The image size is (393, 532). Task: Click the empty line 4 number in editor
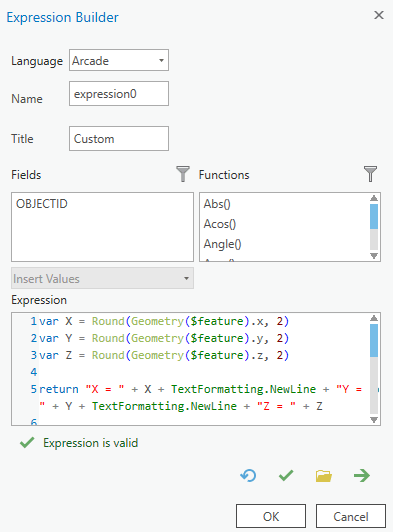34,372
